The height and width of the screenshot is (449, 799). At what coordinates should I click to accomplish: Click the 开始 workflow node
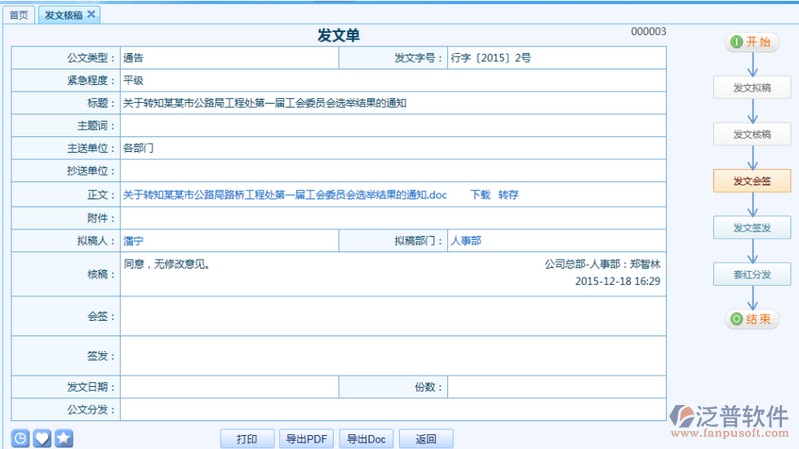tap(751, 42)
